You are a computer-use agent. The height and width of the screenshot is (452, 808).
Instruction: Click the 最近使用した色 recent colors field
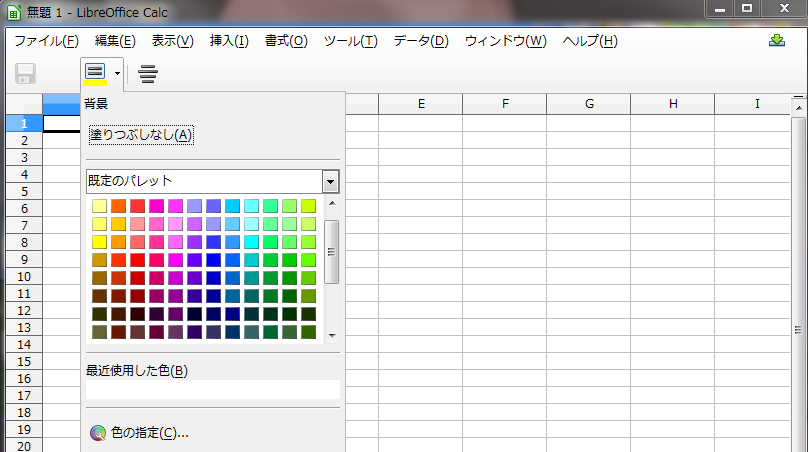(x=212, y=390)
